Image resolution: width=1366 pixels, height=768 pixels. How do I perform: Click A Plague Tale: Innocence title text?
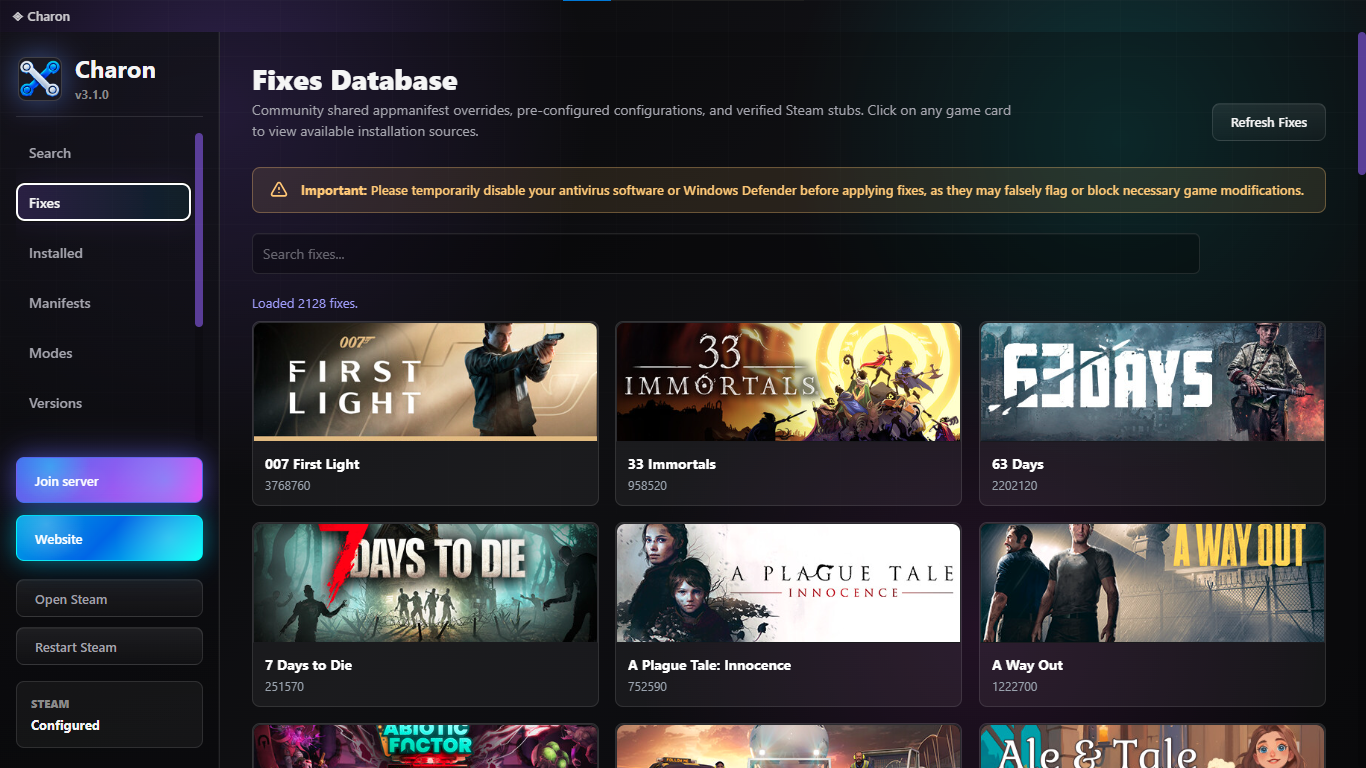(709, 665)
